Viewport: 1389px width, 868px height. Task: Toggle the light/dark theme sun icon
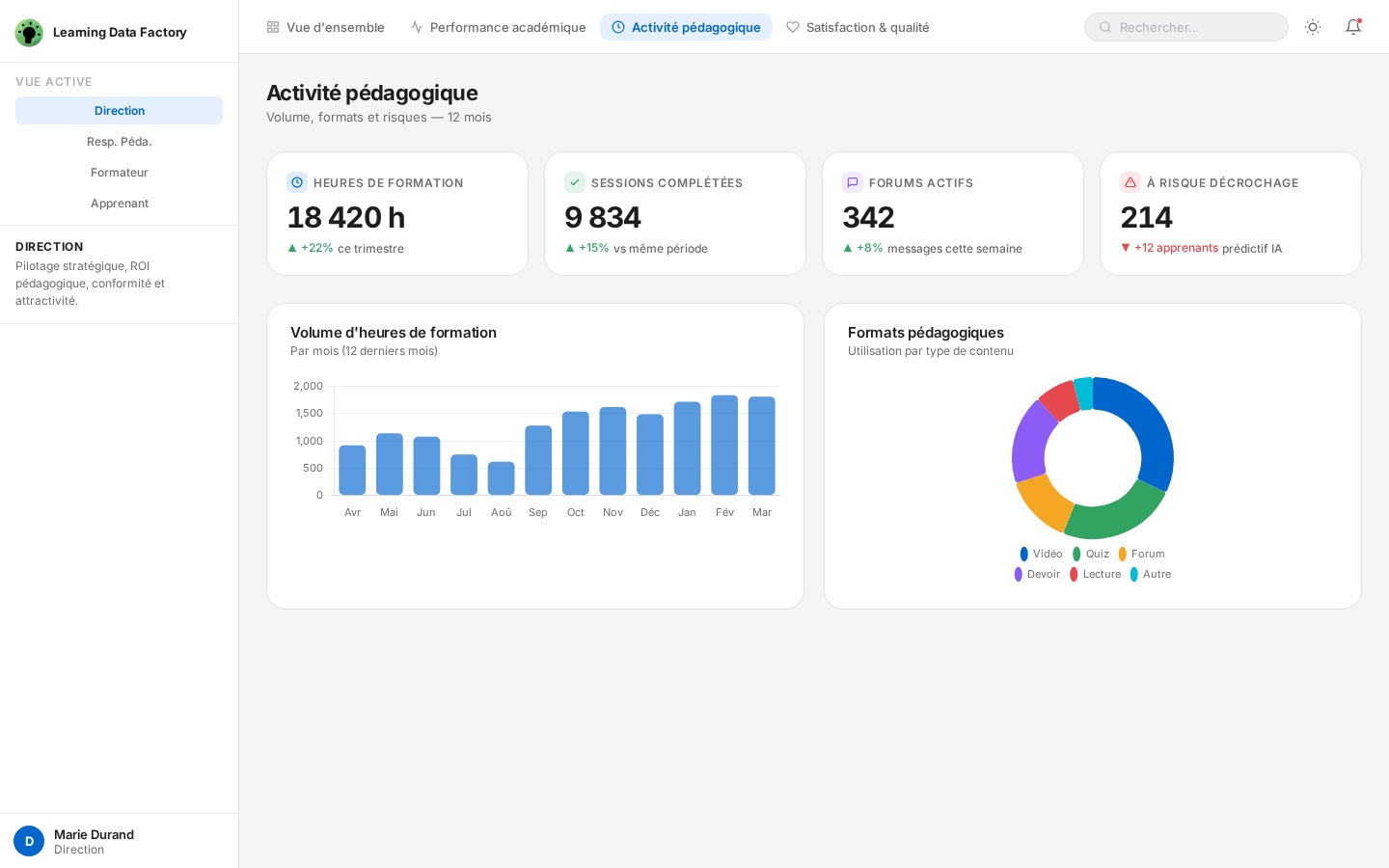pyautogui.click(x=1313, y=27)
